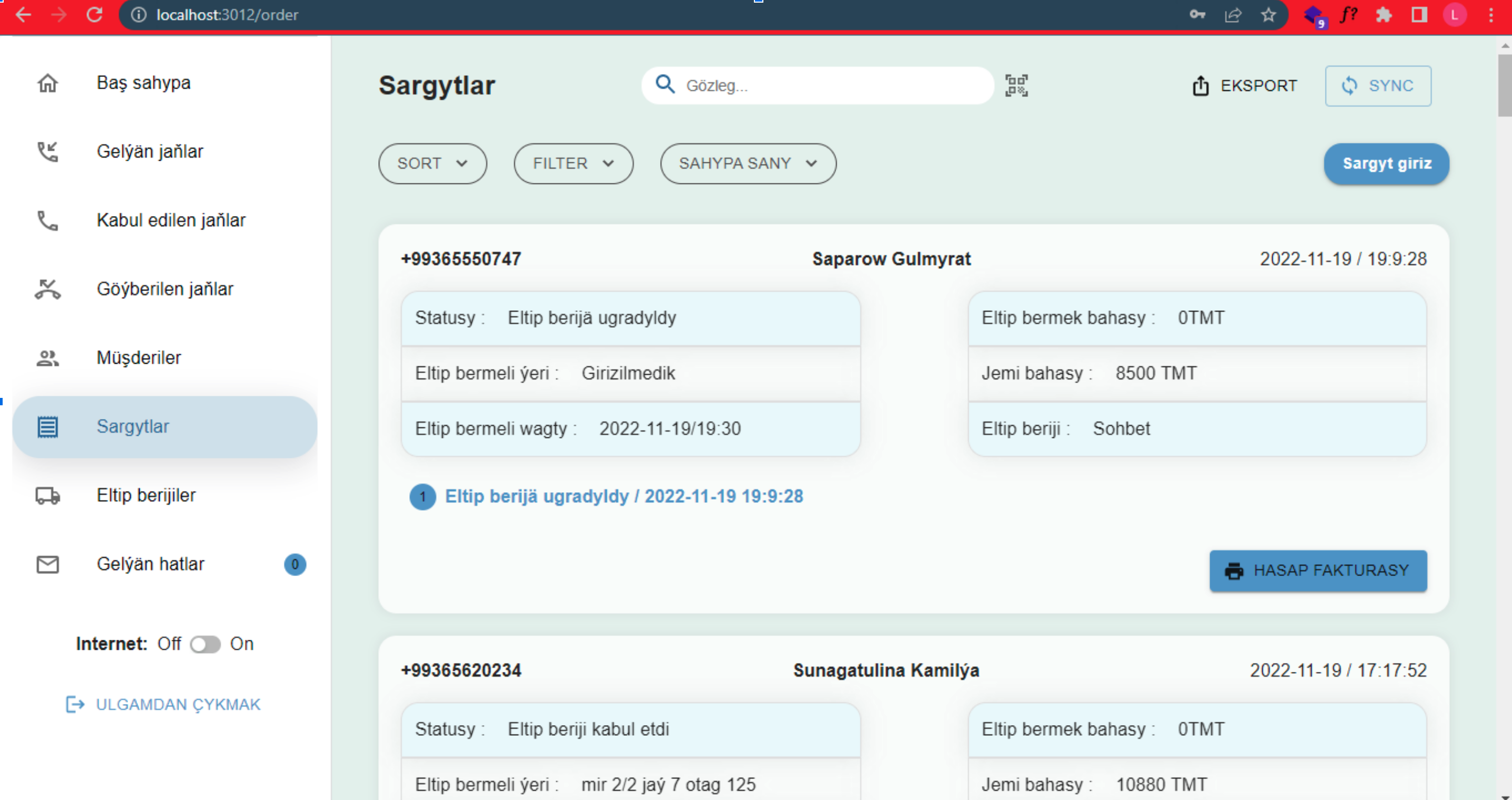
Task: Open Göýberilen jaňlar missed calls icon
Action: pos(47,289)
